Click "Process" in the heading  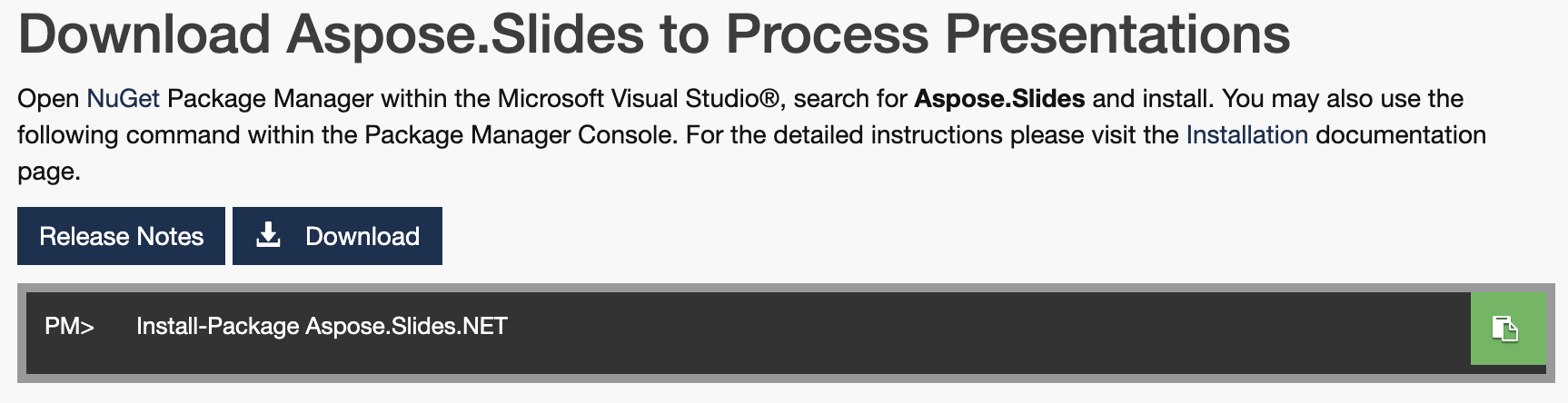click(827, 34)
